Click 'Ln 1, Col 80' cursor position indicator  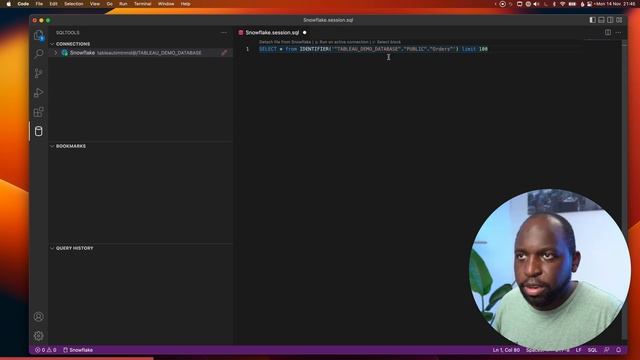tap(506, 350)
